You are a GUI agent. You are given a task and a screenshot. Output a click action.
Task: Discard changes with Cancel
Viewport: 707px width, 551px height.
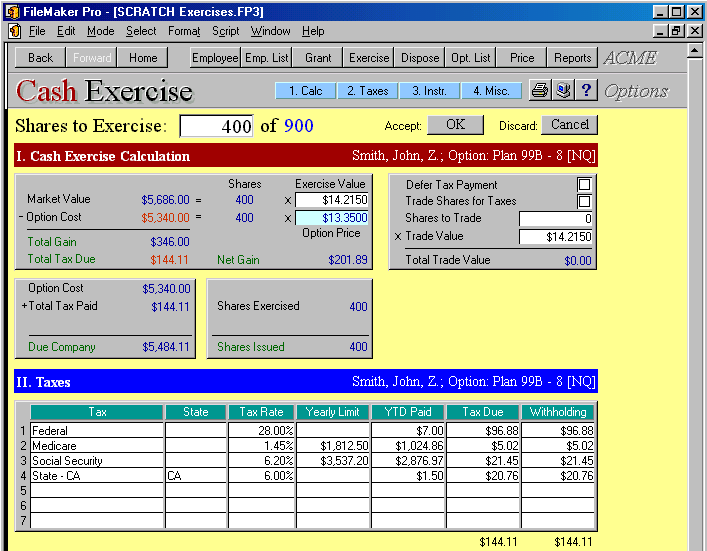tap(569, 124)
